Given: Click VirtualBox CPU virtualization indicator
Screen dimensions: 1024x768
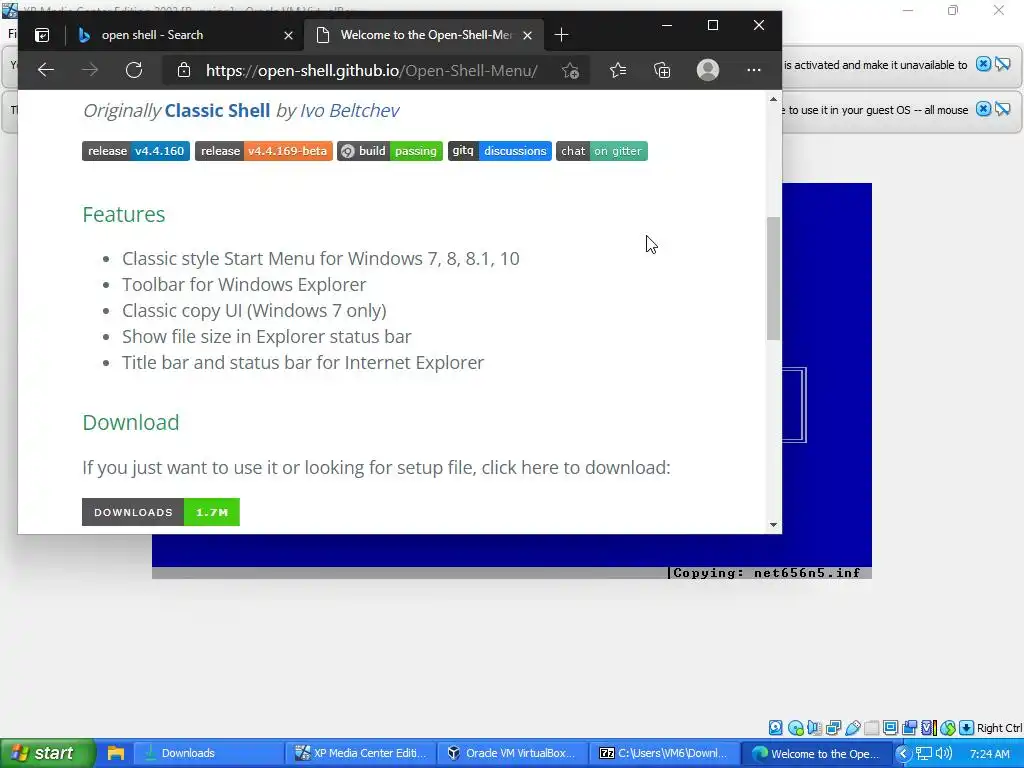Looking at the screenshot, I should (x=929, y=728).
